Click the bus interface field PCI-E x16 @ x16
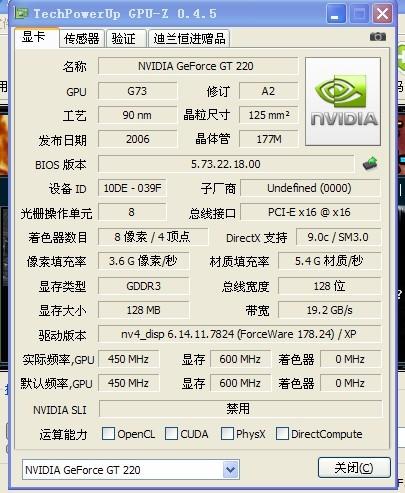This screenshot has width=405, height=493. click(x=310, y=212)
